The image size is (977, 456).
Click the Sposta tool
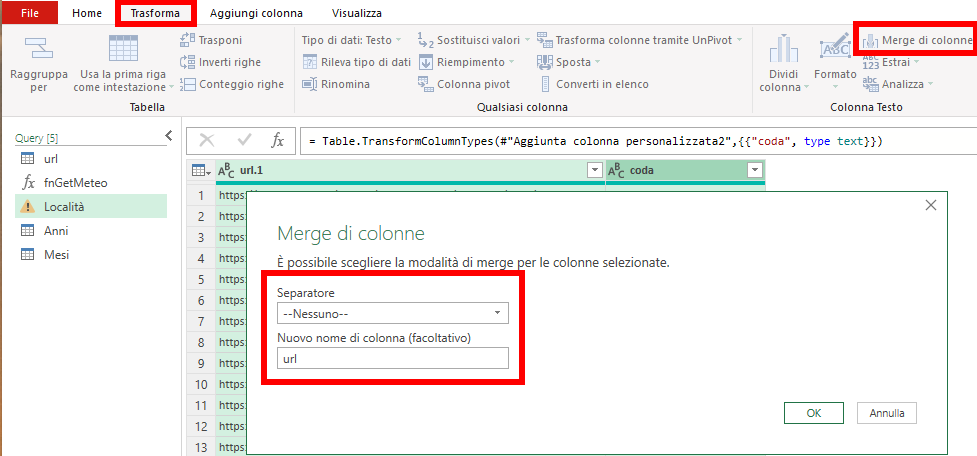point(568,62)
